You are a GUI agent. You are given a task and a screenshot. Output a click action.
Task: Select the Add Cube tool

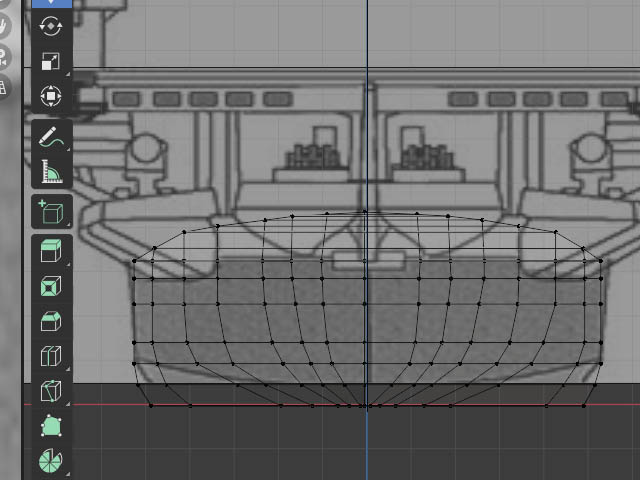pyautogui.click(x=51, y=211)
